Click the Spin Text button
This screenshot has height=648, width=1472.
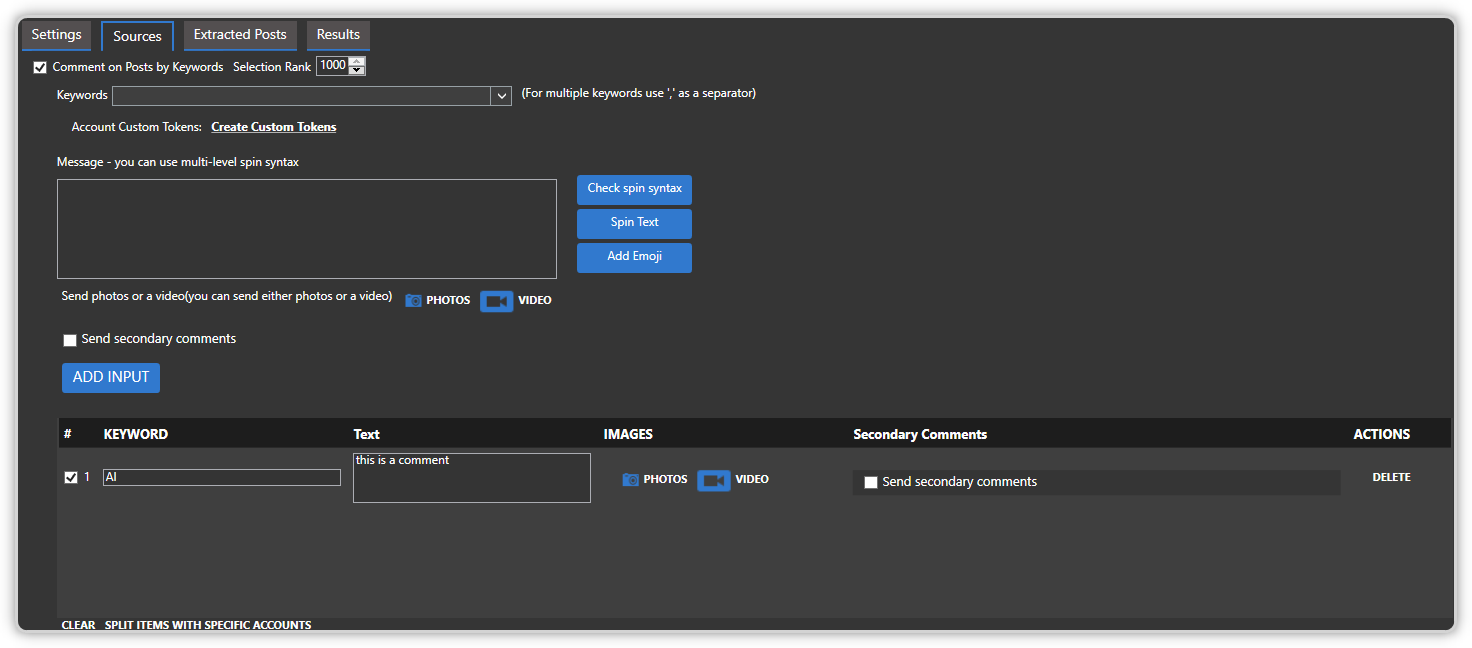(x=634, y=223)
